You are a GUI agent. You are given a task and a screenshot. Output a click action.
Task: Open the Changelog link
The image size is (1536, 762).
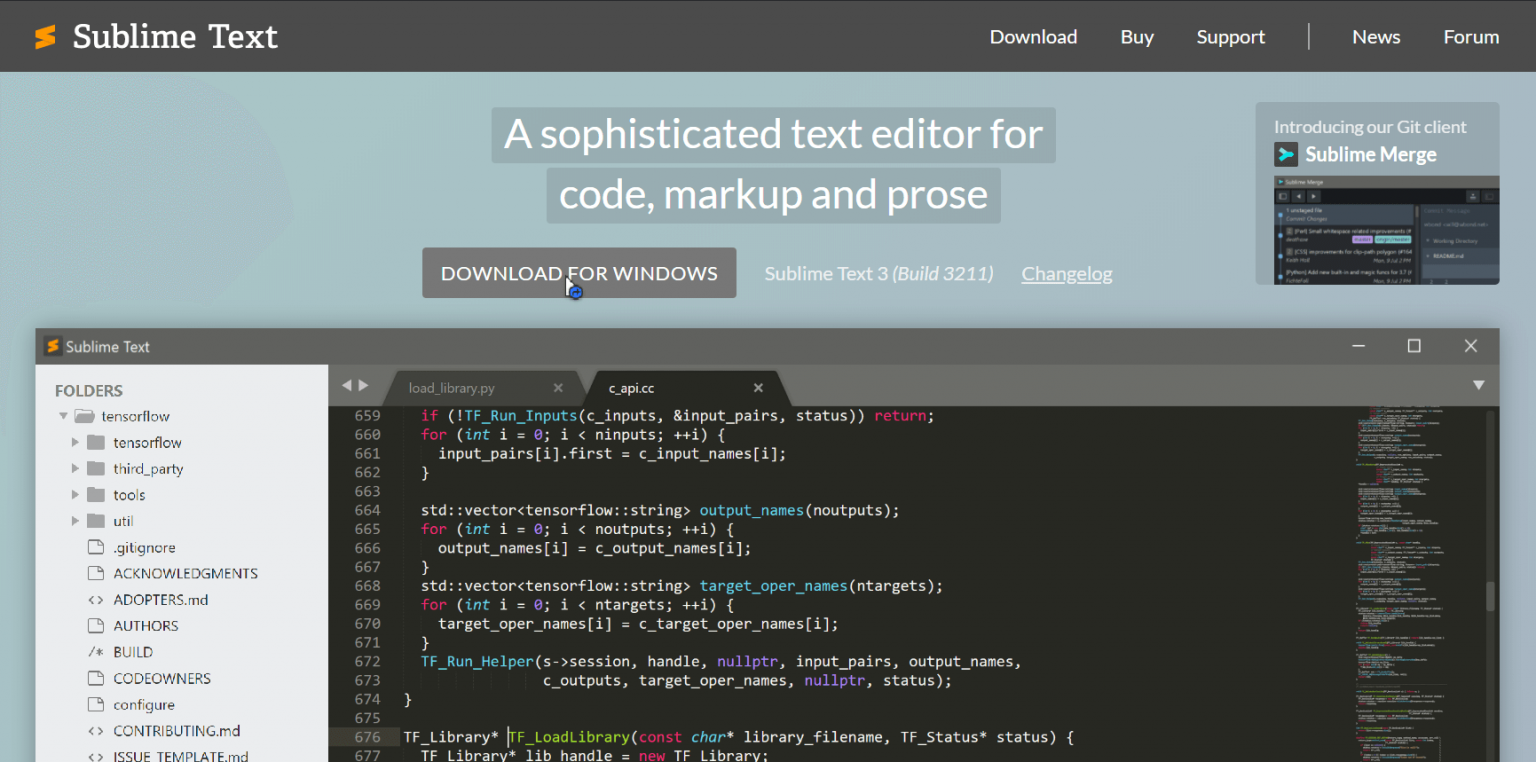[1066, 273]
